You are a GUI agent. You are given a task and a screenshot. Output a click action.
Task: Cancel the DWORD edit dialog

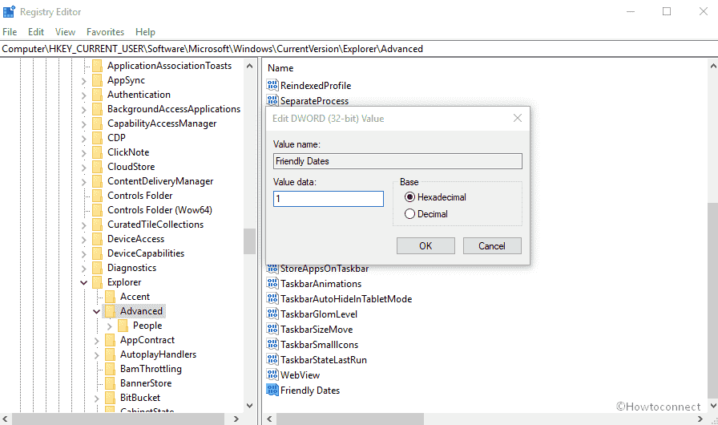pyautogui.click(x=492, y=245)
